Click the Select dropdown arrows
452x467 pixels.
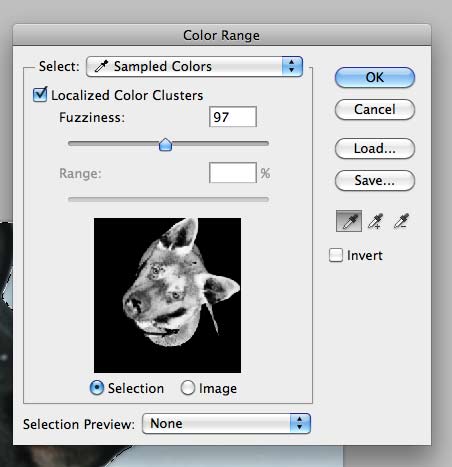(292, 66)
